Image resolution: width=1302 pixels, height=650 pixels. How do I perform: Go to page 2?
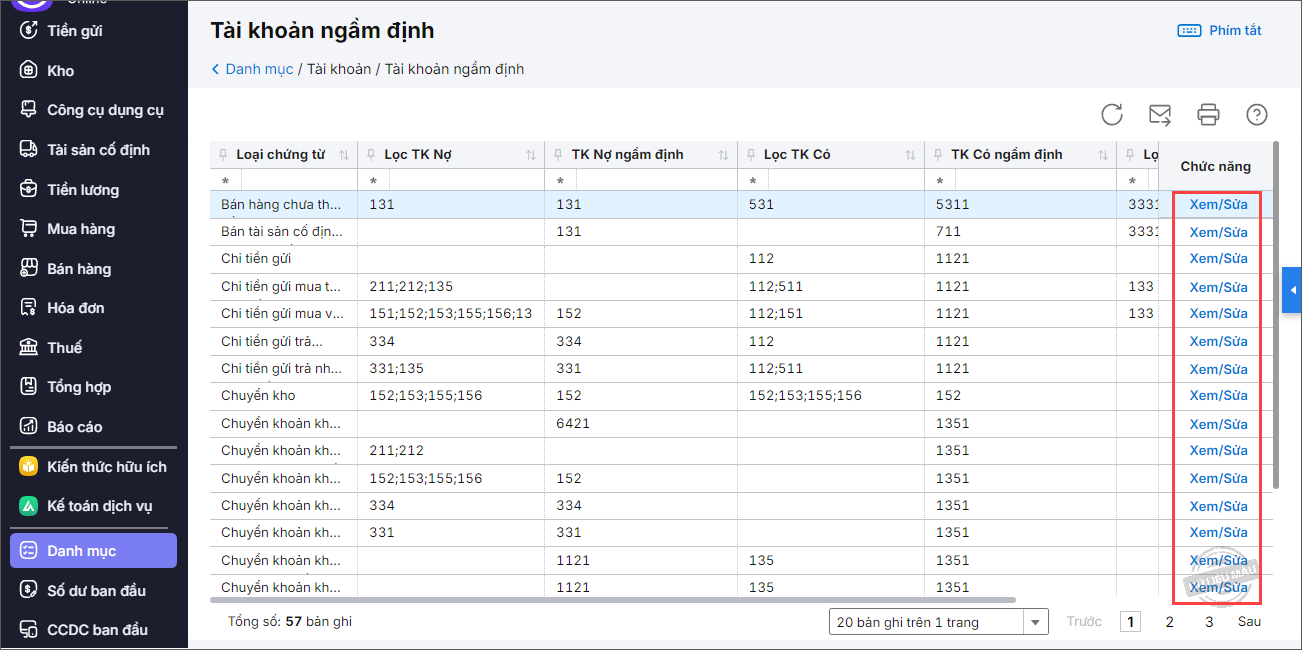point(1169,622)
